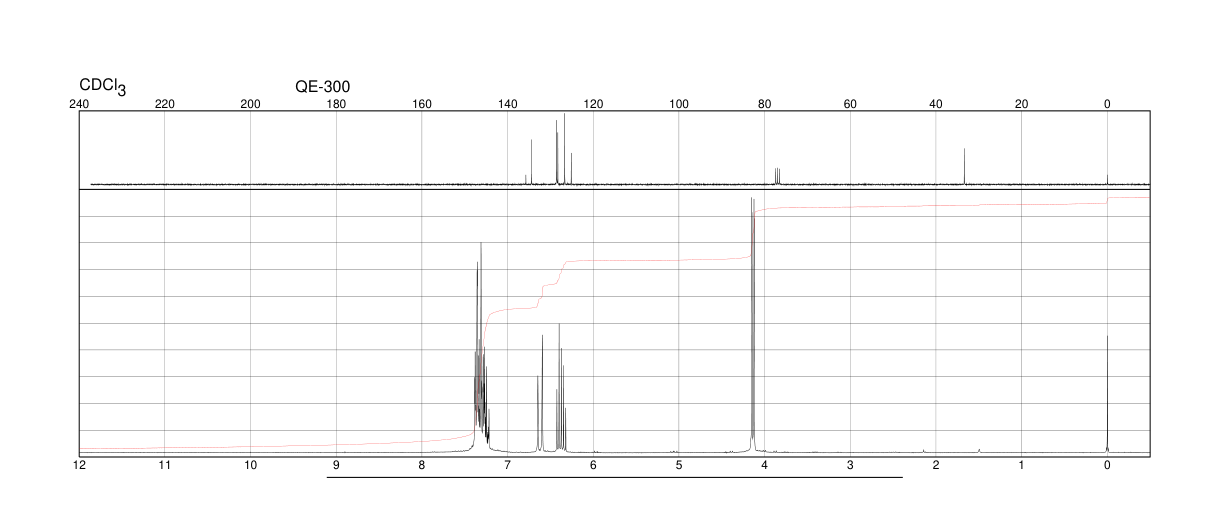This screenshot has height=528, width=1224.
Task: Click the 4 ppm proton axis label
Action: click(764, 466)
